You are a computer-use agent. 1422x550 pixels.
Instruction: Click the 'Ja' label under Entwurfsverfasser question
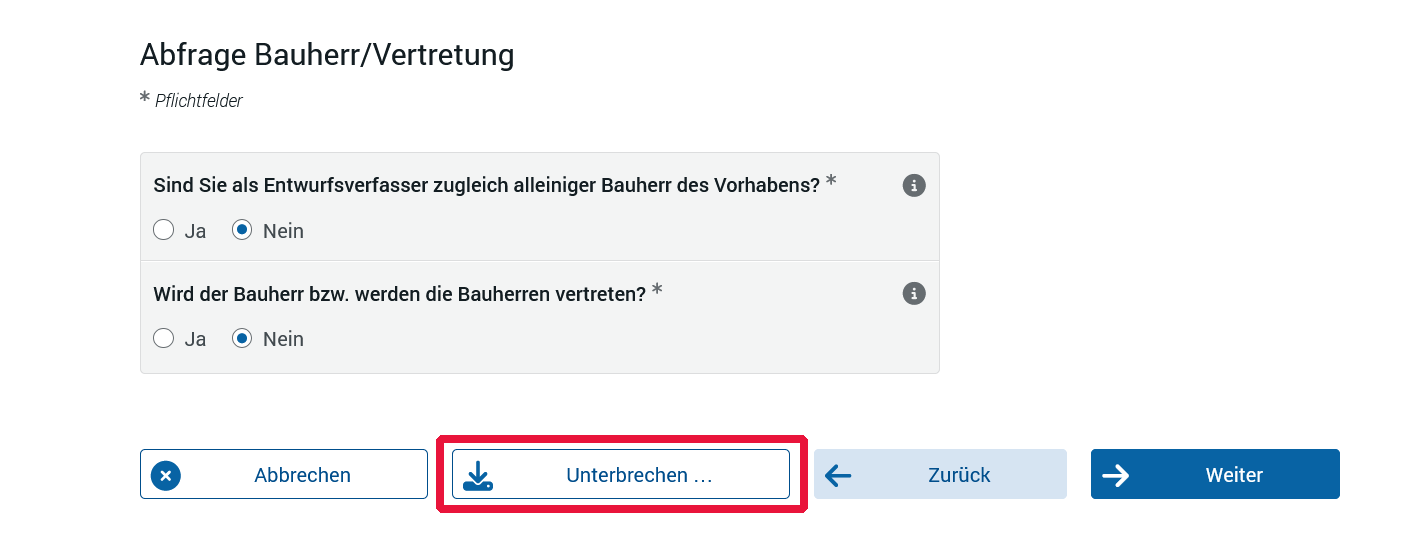(x=195, y=231)
